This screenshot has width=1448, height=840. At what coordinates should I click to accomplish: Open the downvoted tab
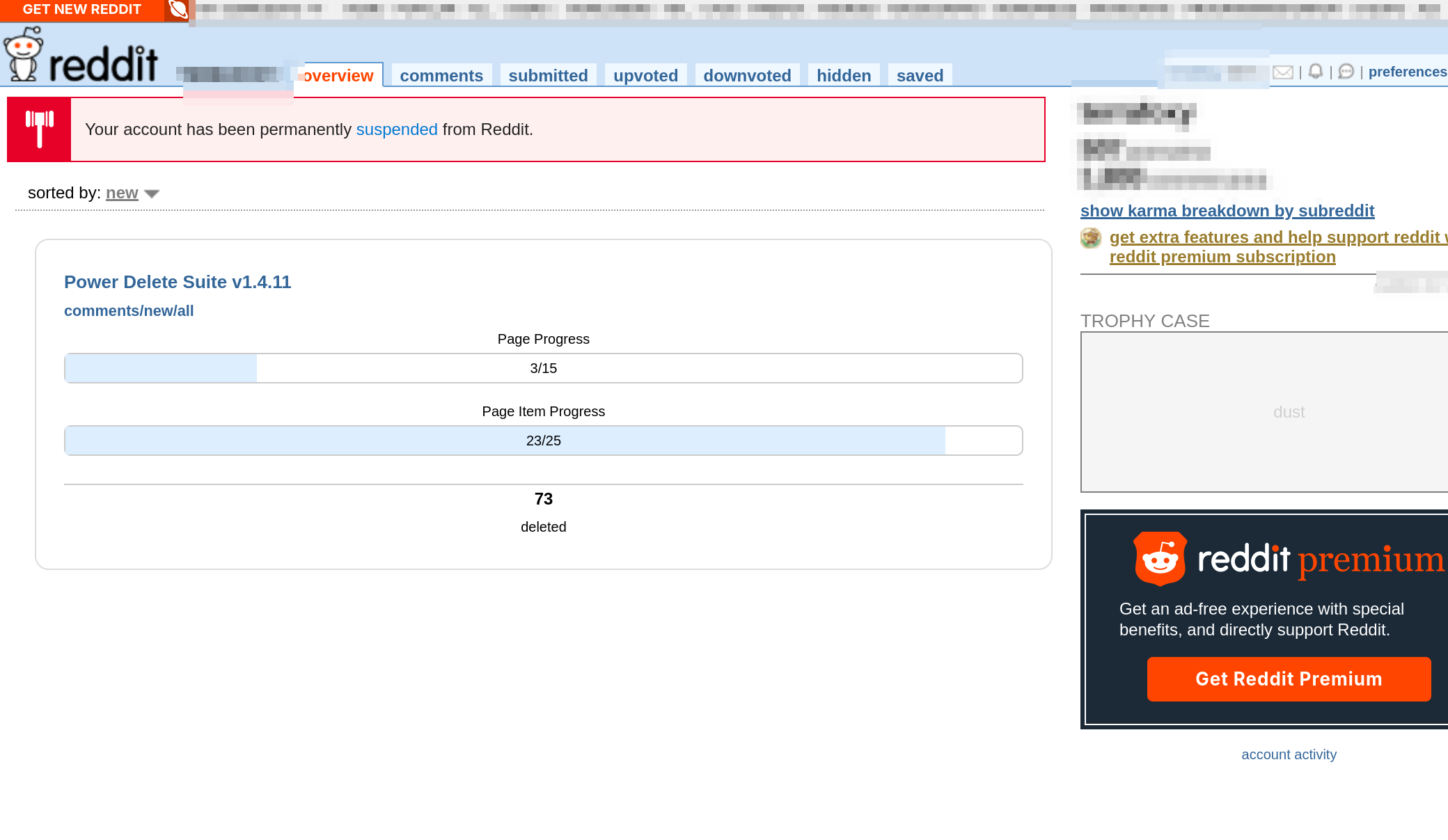pos(747,75)
